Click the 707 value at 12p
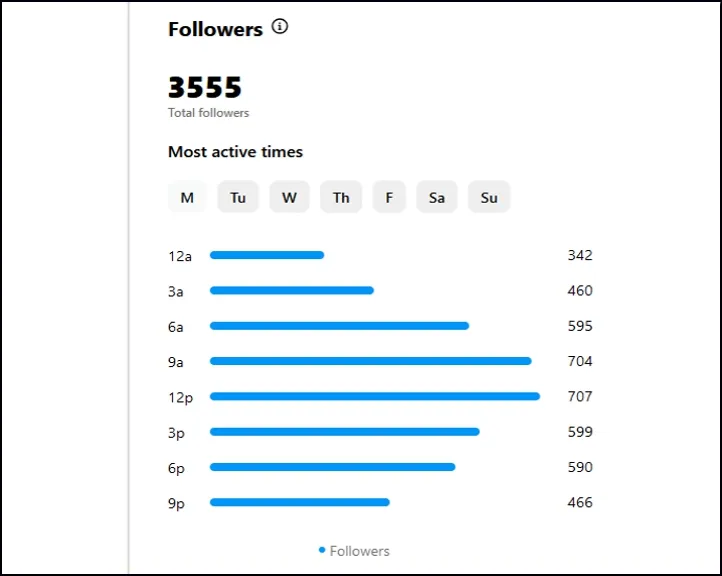722x576 pixels. point(580,397)
